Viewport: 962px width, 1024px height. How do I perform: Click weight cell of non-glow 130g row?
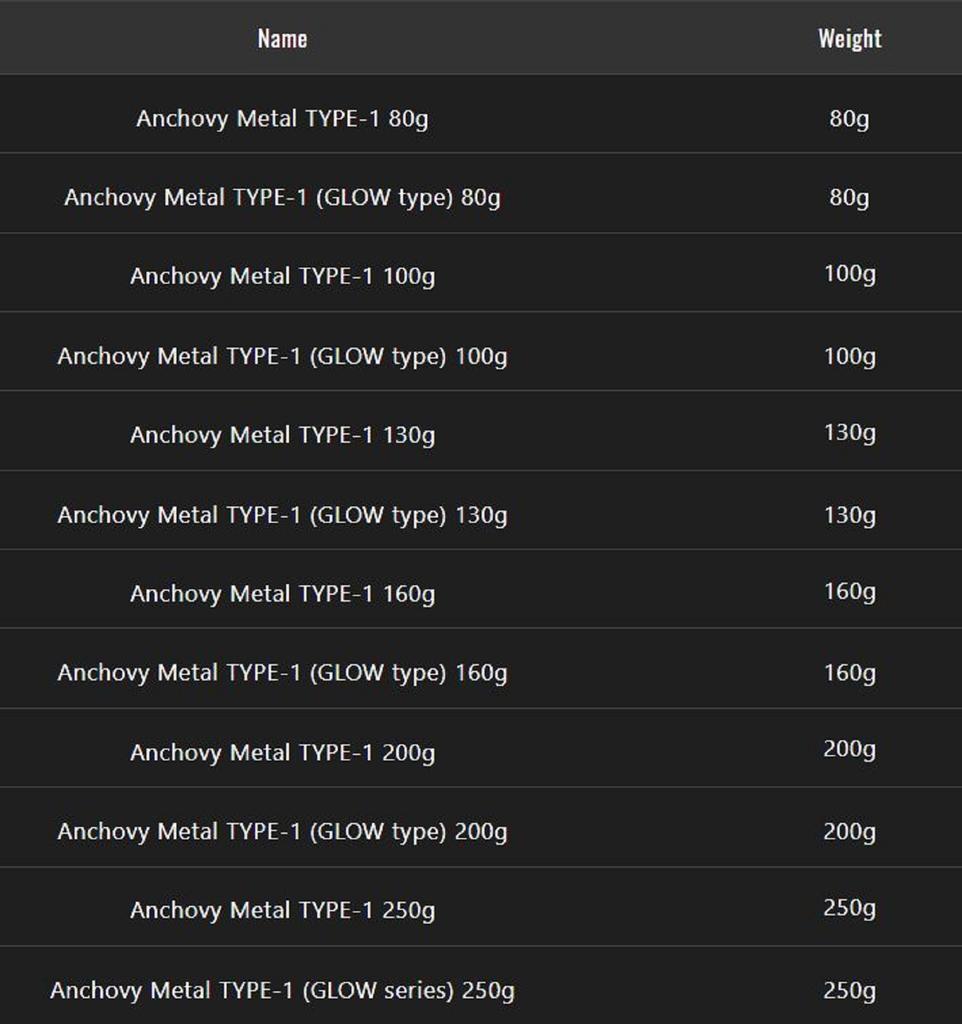[849, 433]
